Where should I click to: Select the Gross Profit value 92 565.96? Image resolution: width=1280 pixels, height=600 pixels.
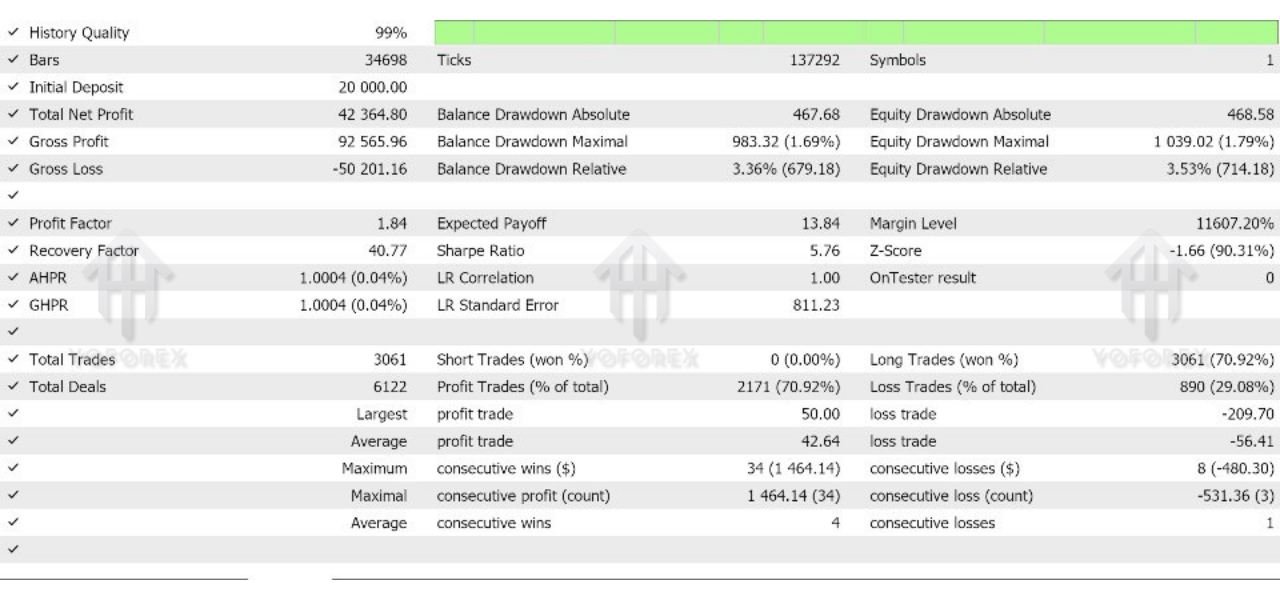[373, 142]
